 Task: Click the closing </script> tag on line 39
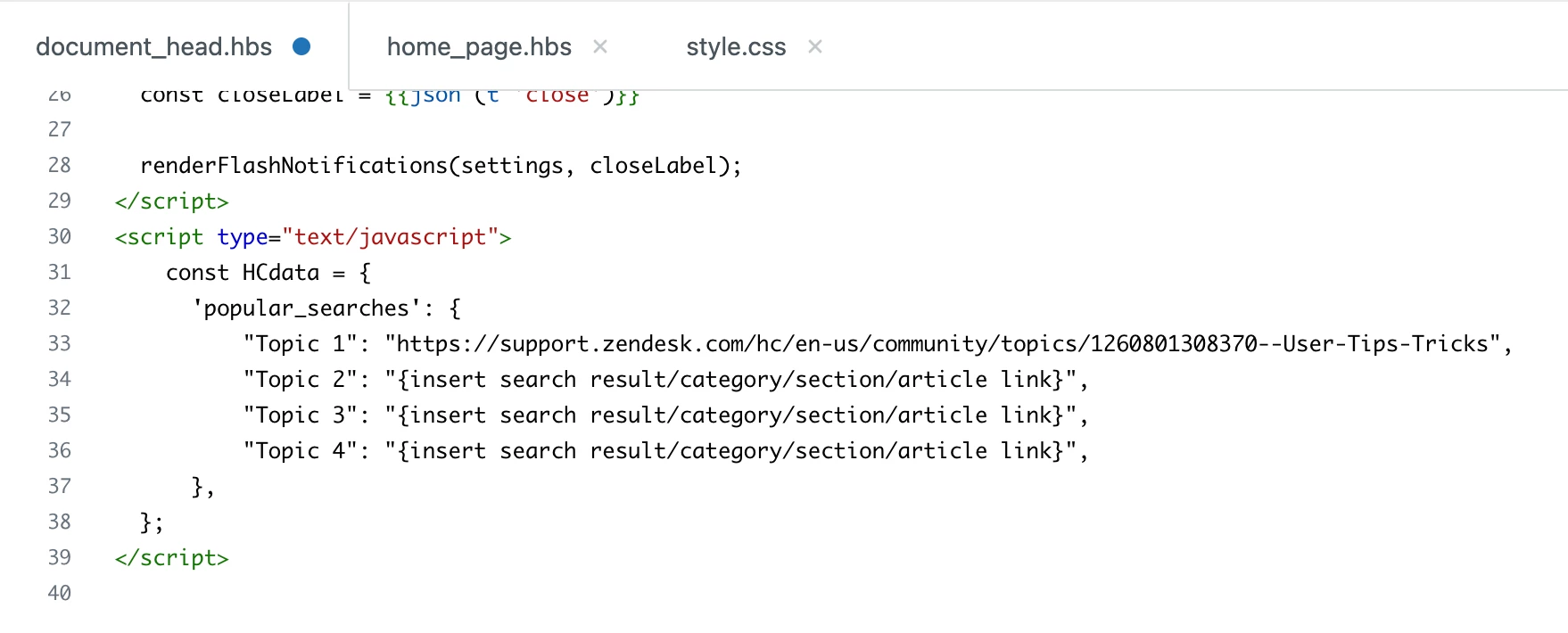171,558
